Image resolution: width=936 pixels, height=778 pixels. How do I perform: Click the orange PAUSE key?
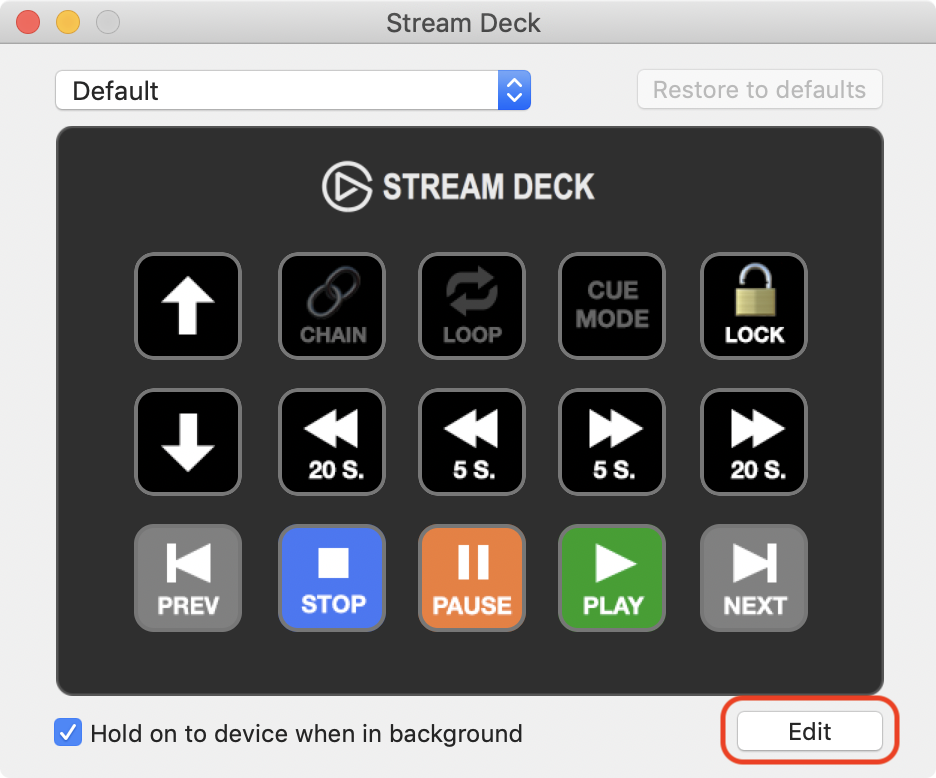tap(472, 578)
